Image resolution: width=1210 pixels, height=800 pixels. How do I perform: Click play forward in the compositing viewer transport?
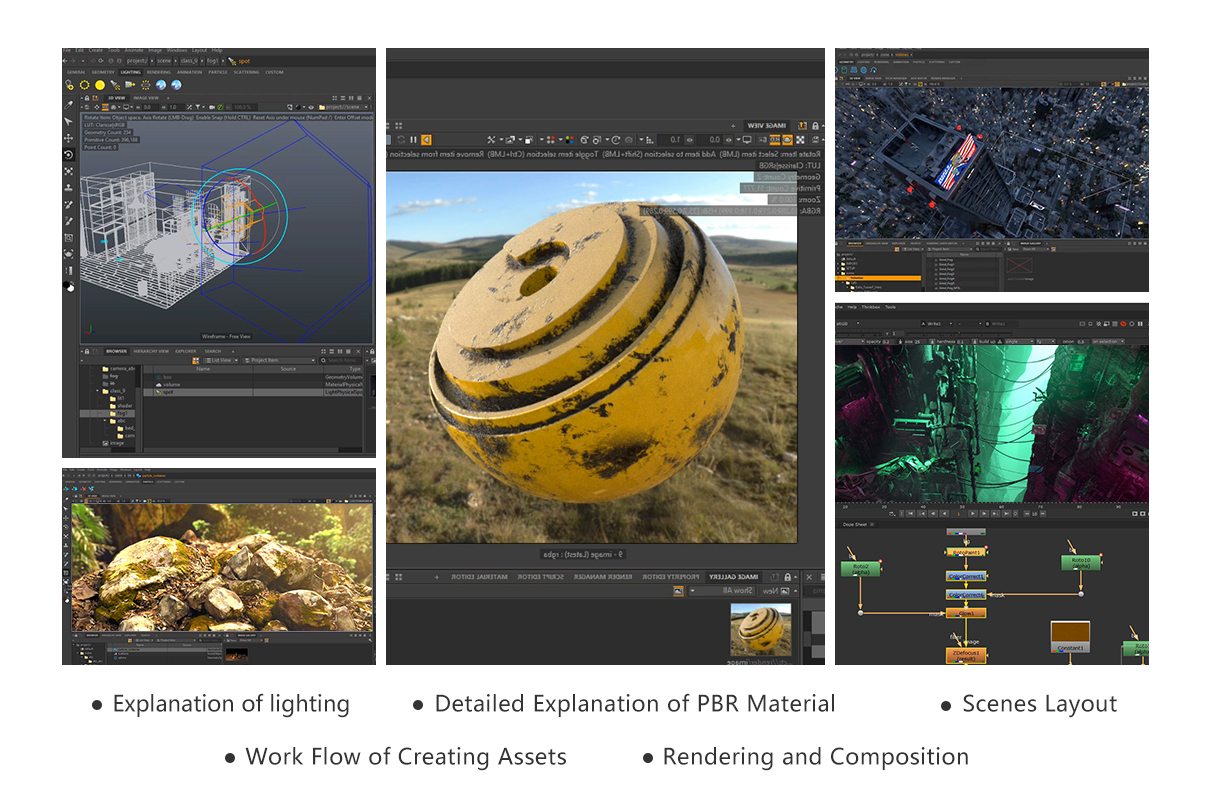tap(973, 514)
